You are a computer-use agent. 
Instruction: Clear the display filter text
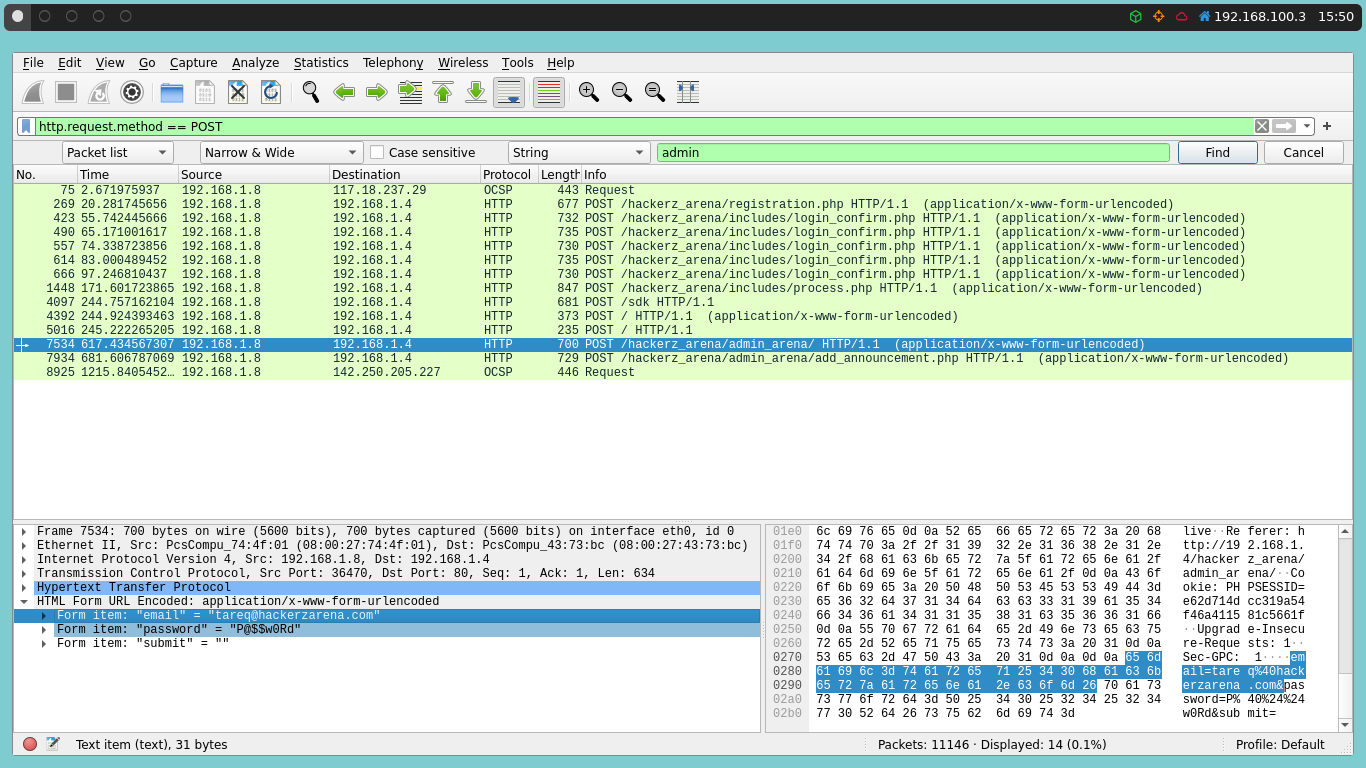(1262, 126)
